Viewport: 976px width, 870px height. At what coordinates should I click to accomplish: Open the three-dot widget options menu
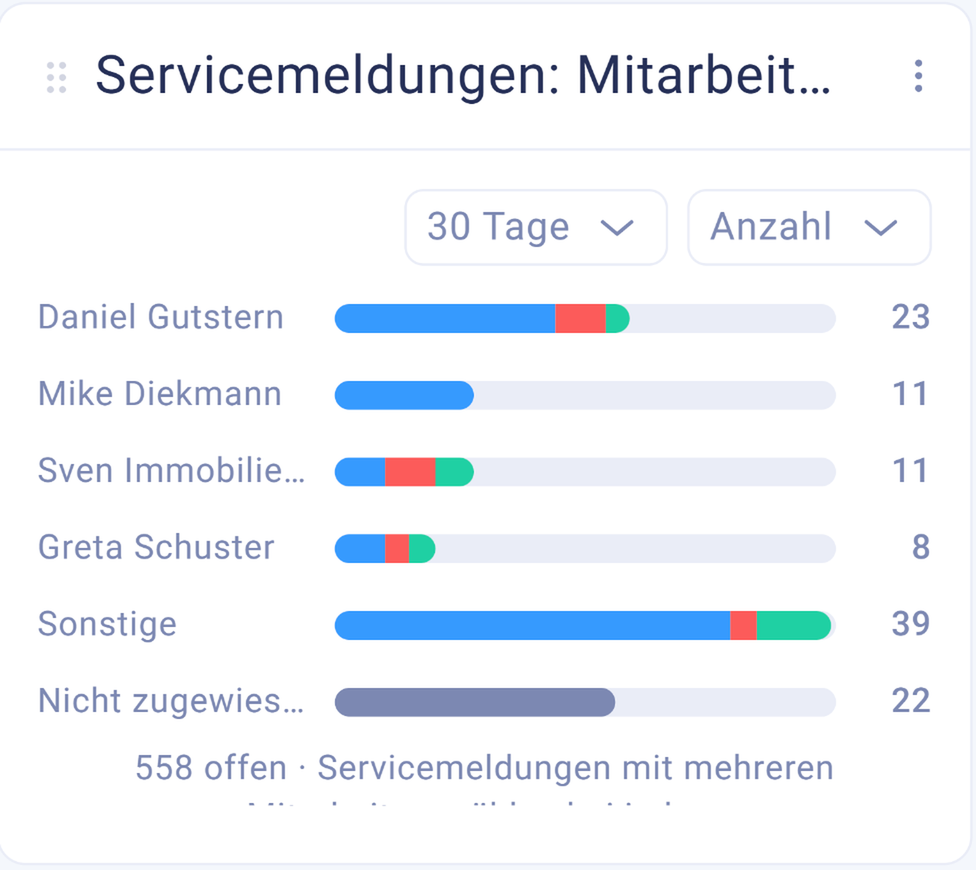[x=918, y=77]
